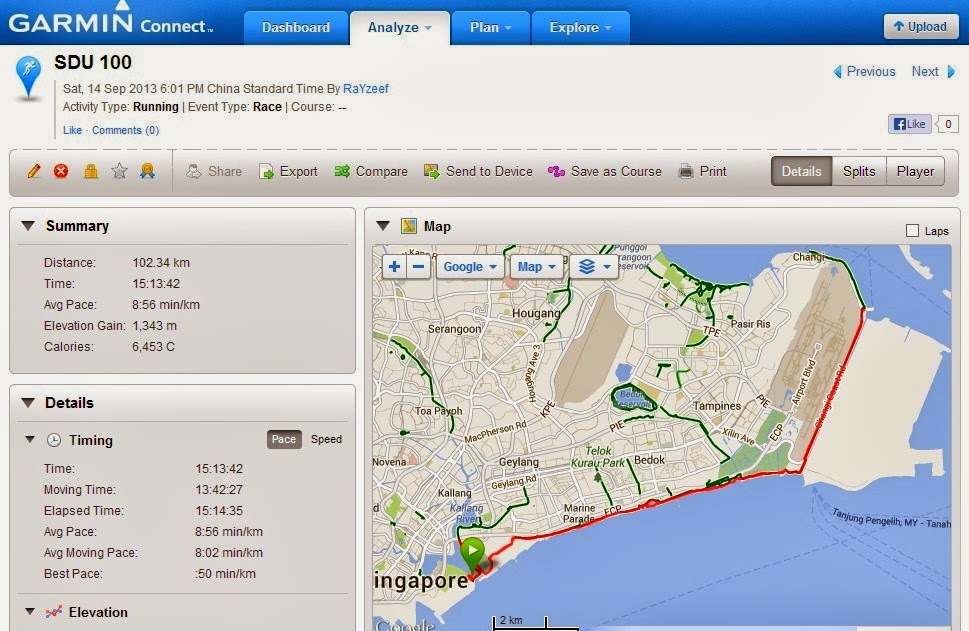Collapse the Map panel

tap(383, 226)
